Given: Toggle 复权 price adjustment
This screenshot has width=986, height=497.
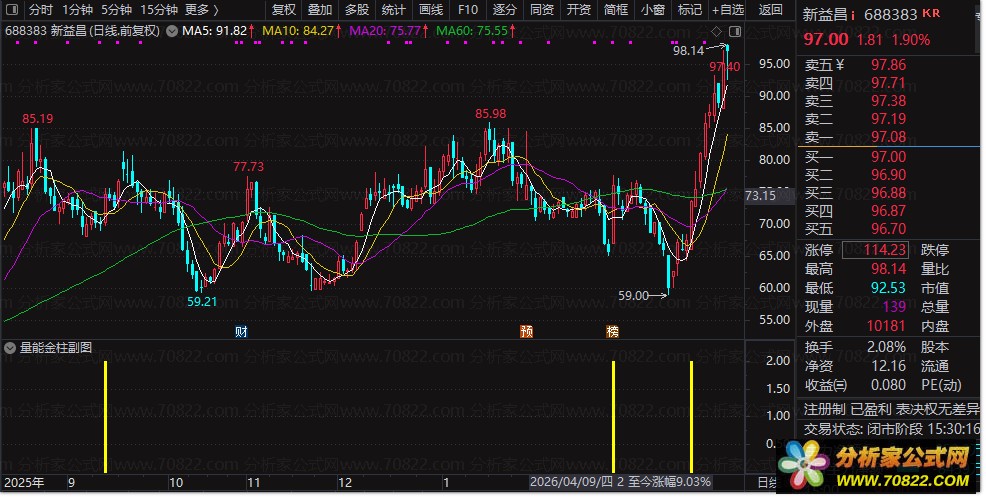Looking at the screenshot, I should coord(284,10).
